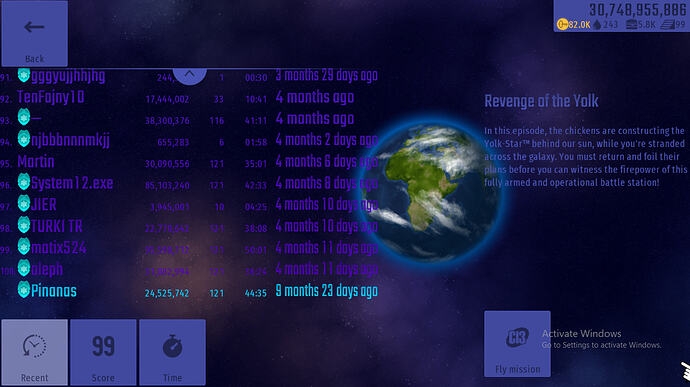Image resolution: width=690 pixels, height=387 pixels.
Task: Select player name njbbbnnnmkjj
Action: [x=70, y=140]
